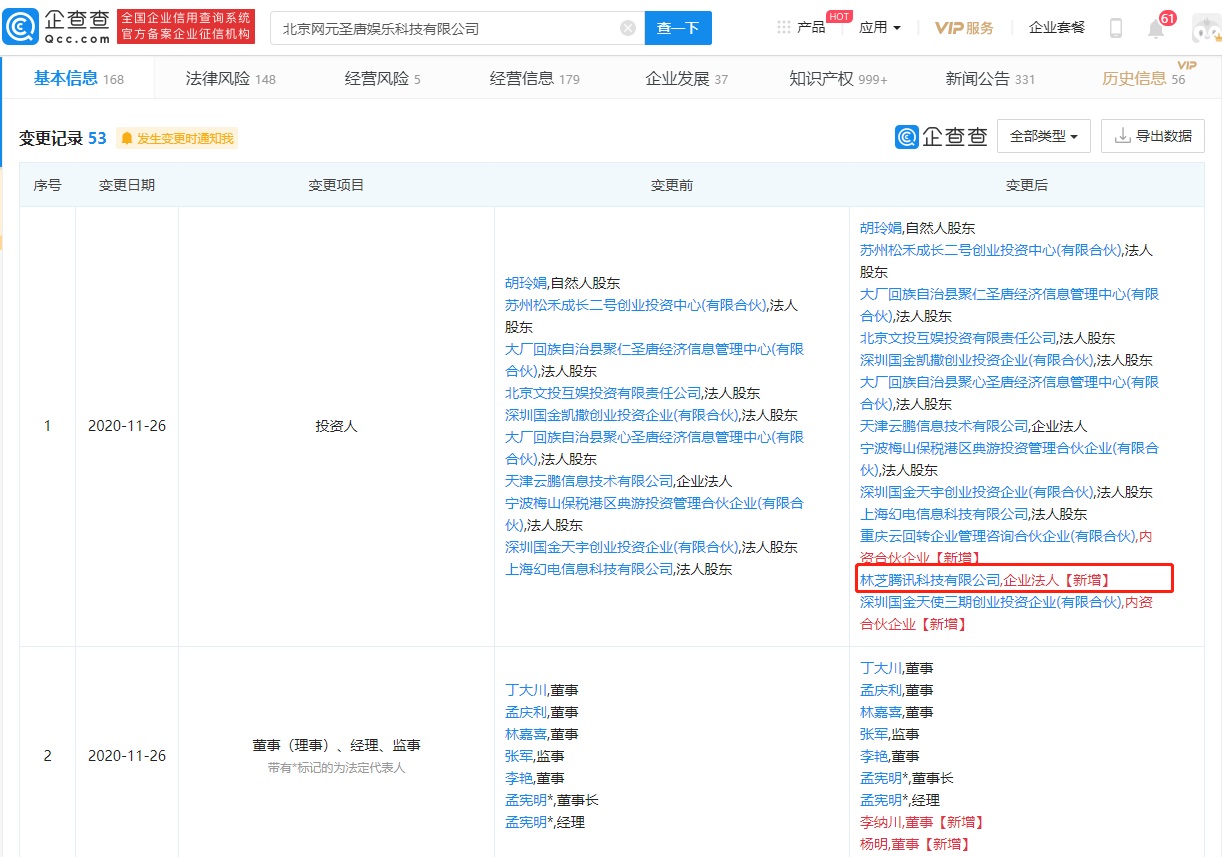The image size is (1222, 857).
Task: Open the 全部类型 filter dropdown
Action: [x=1043, y=136]
